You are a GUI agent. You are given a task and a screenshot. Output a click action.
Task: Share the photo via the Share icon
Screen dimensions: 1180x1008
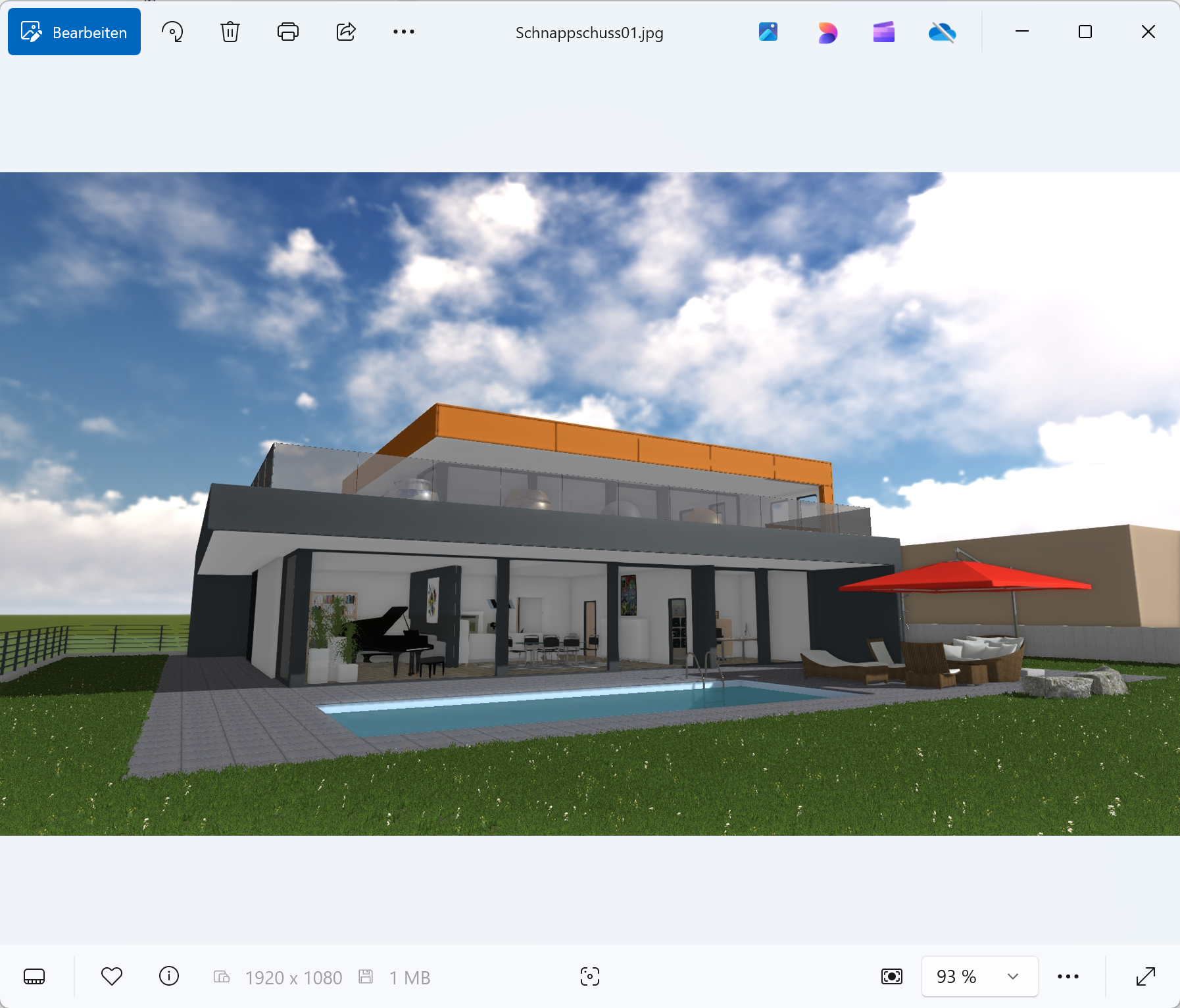point(345,31)
